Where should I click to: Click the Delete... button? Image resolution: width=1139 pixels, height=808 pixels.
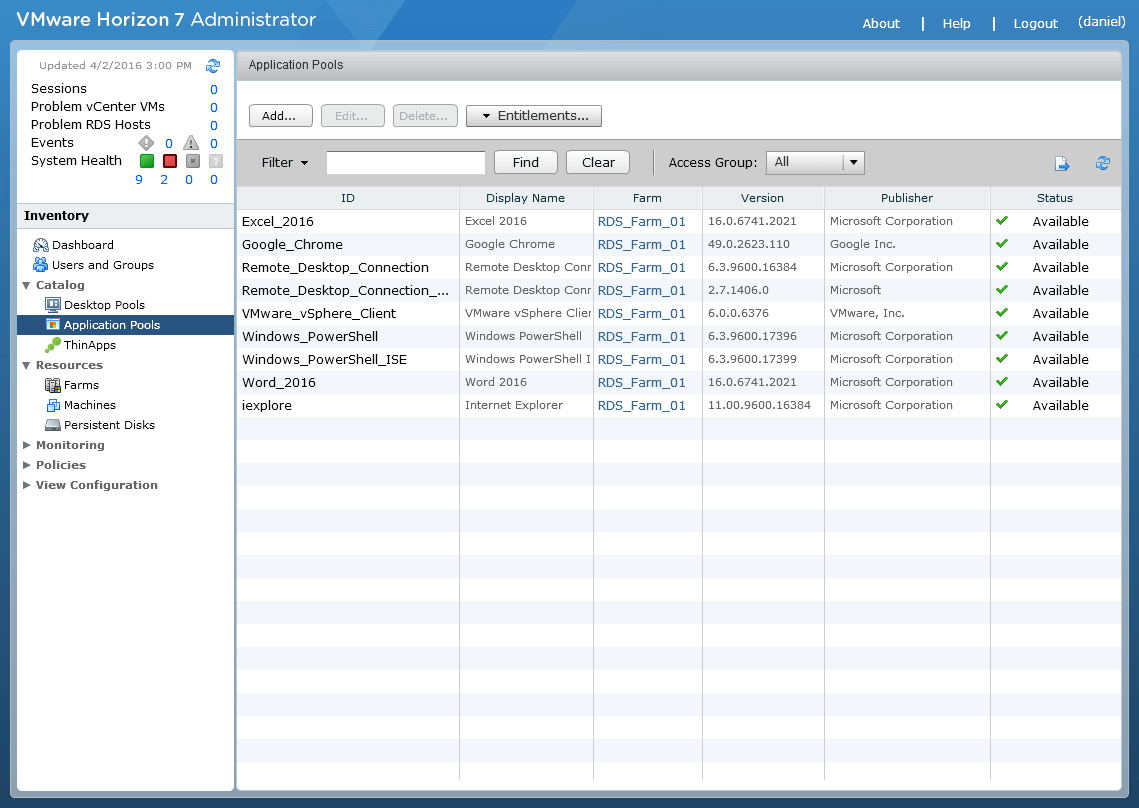coord(425,116)
